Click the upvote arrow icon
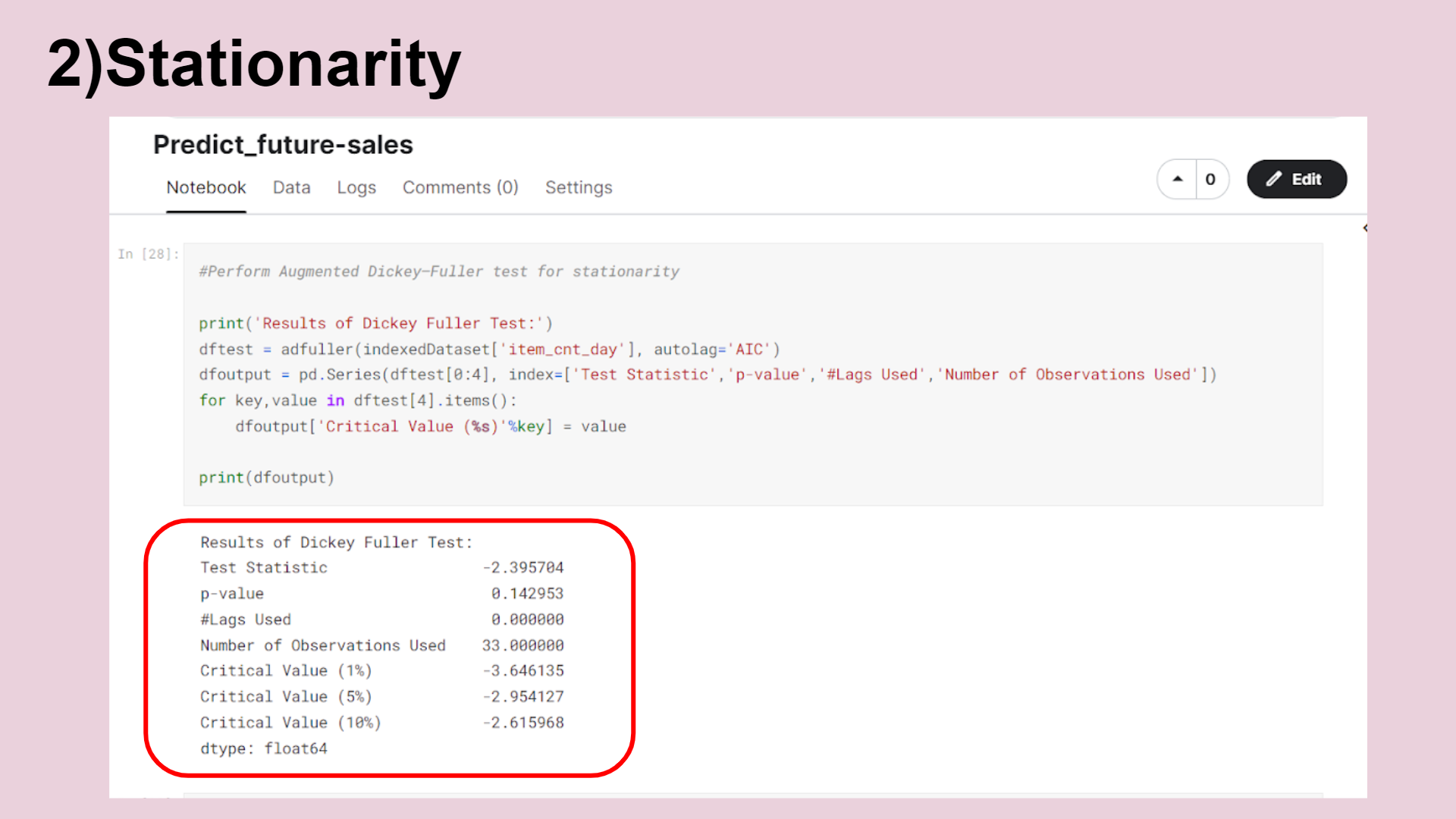1456x819 pixels. (1177, 180)
